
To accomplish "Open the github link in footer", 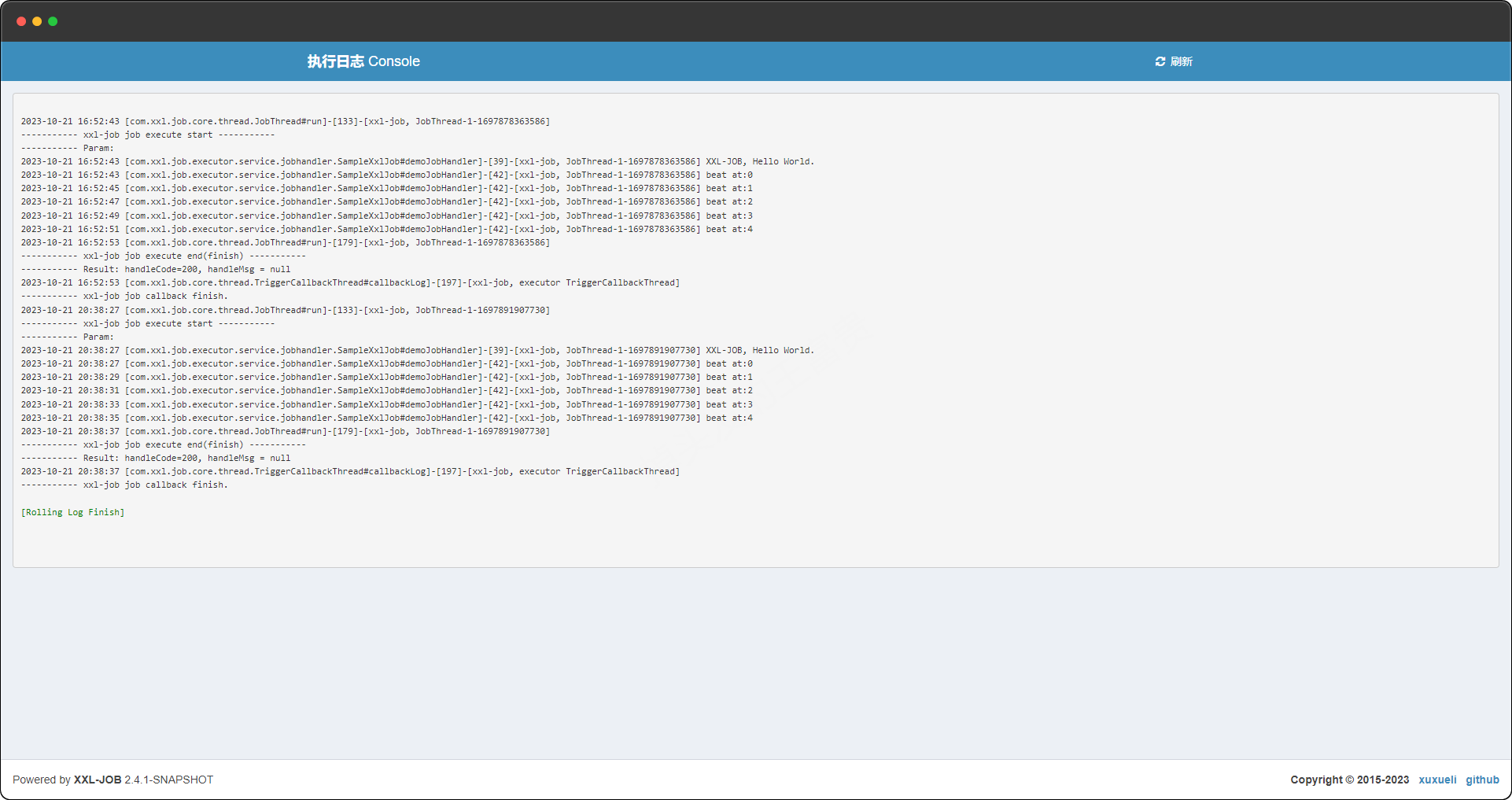I will pos(1482,780).
